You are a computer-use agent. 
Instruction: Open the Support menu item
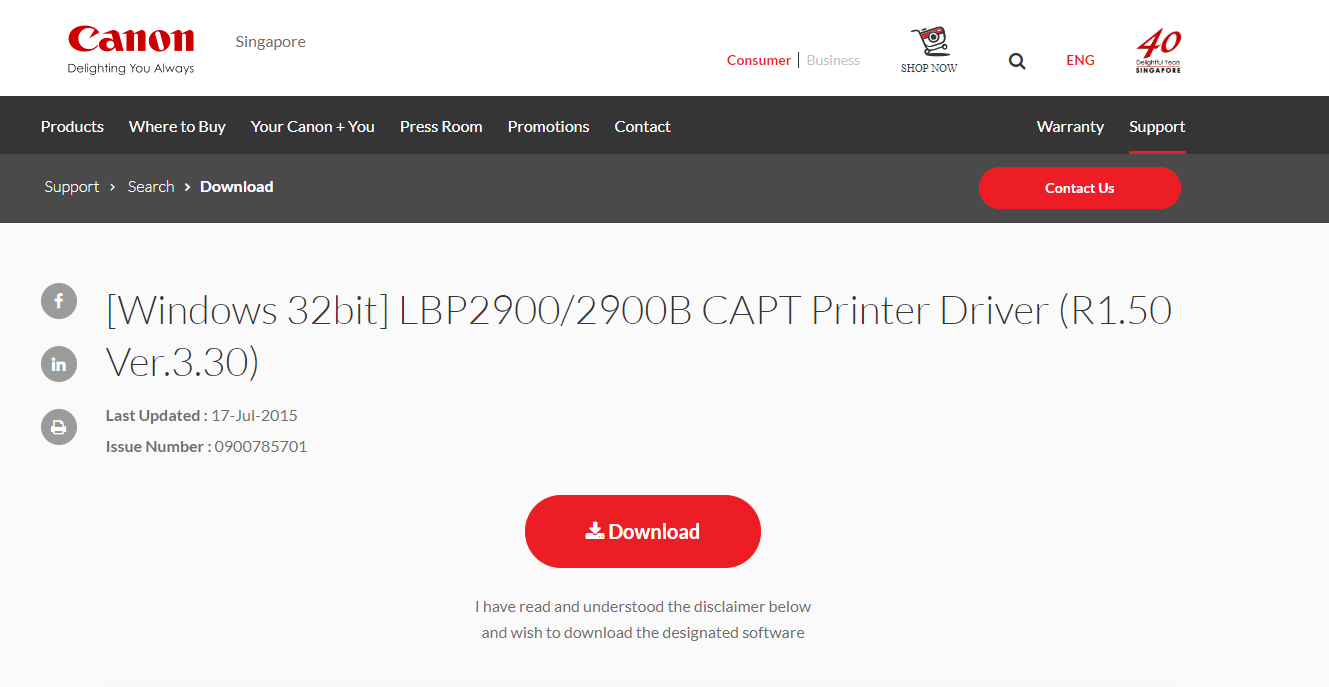1157,126
